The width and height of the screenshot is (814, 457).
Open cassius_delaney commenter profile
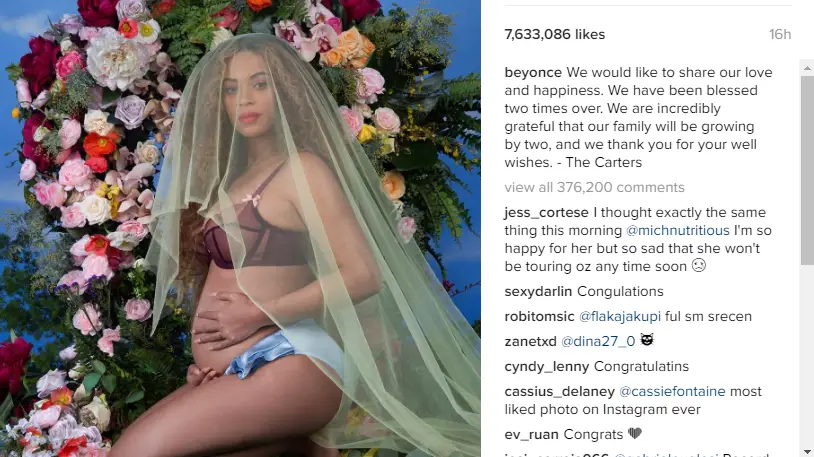[560, 392]
